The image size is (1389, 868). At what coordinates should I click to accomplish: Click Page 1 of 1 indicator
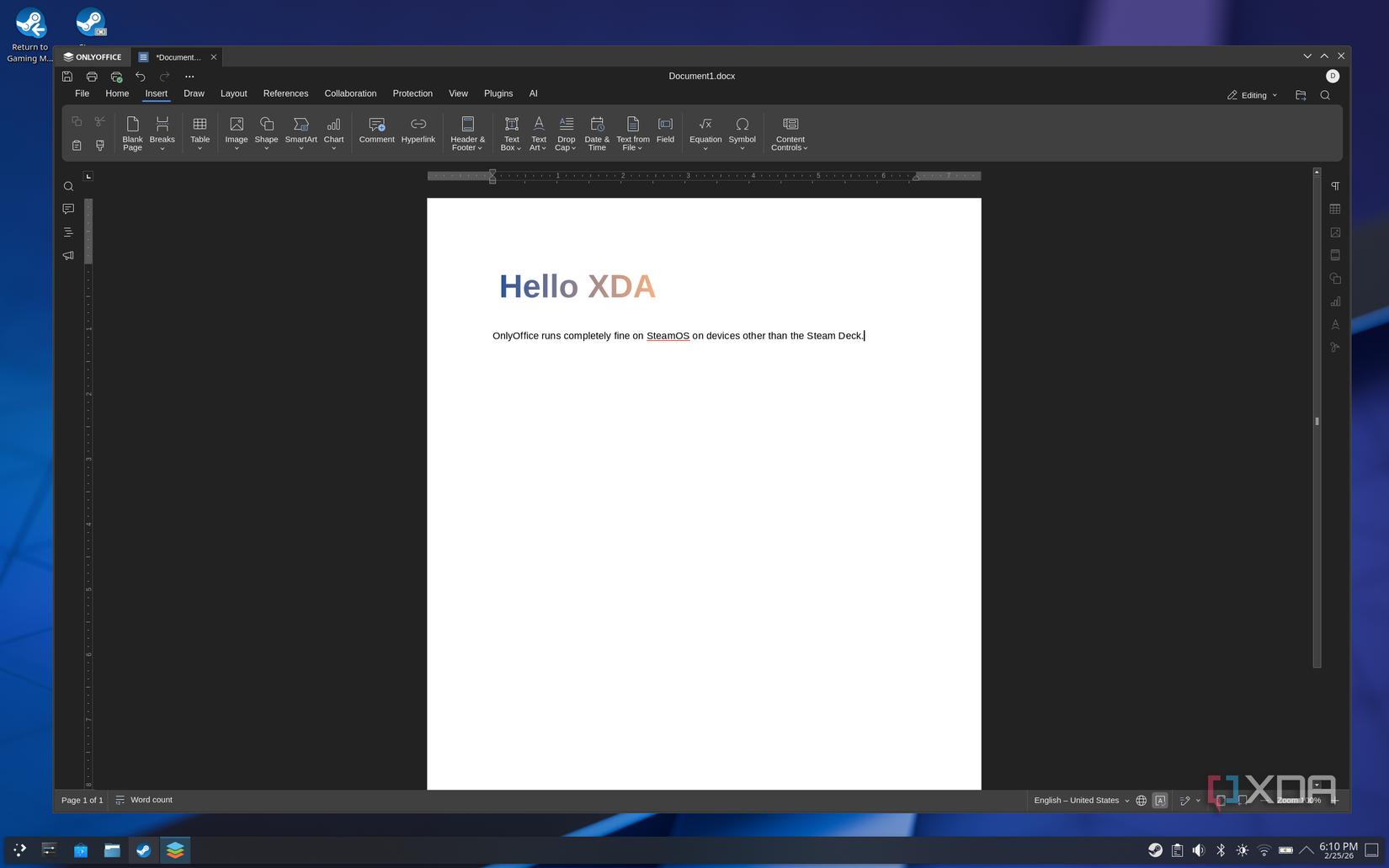coord(82,800)
